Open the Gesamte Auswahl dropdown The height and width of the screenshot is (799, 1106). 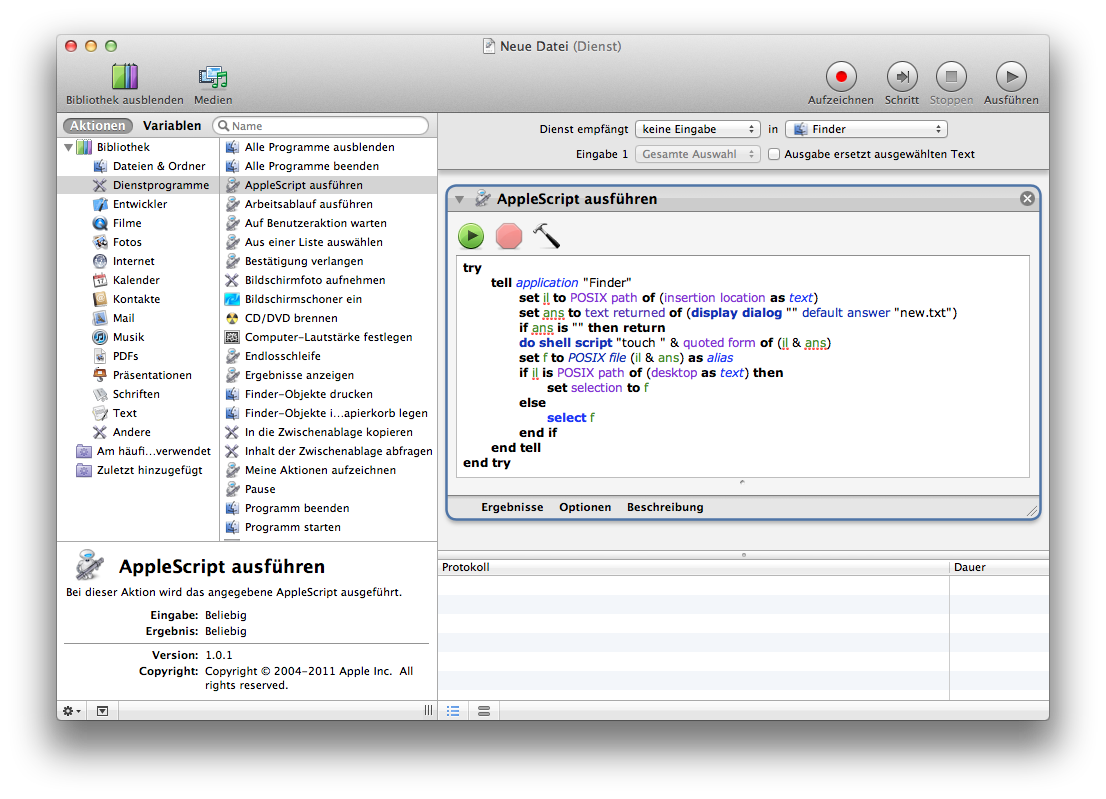click(x=698, y=154)
